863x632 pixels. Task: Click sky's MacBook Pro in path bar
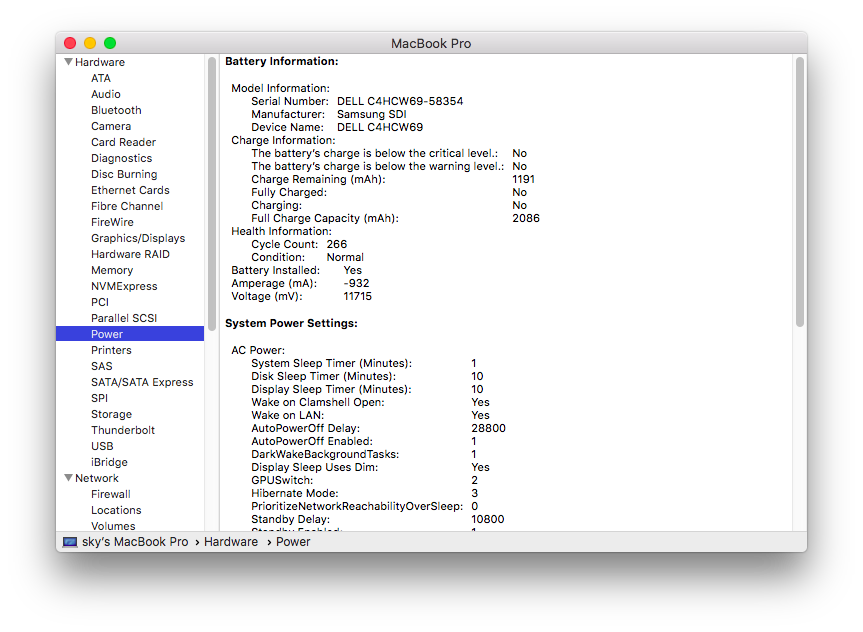click(135, 542)
